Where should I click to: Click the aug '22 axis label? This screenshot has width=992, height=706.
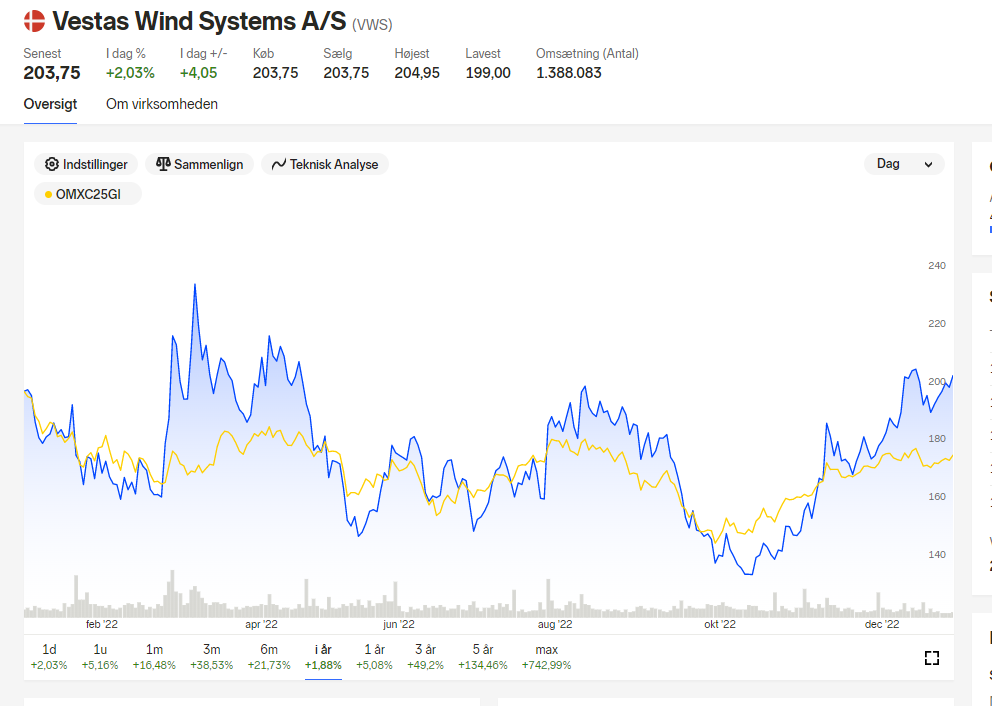point(555,624)
